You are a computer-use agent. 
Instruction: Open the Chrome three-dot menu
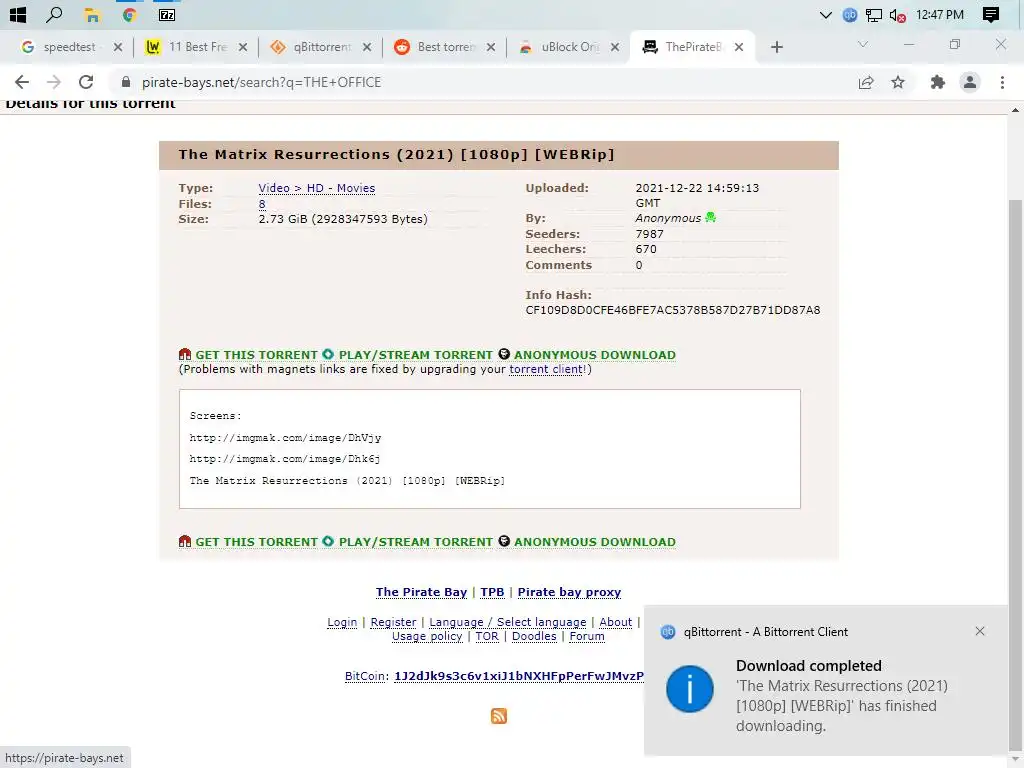[1002, 82]
